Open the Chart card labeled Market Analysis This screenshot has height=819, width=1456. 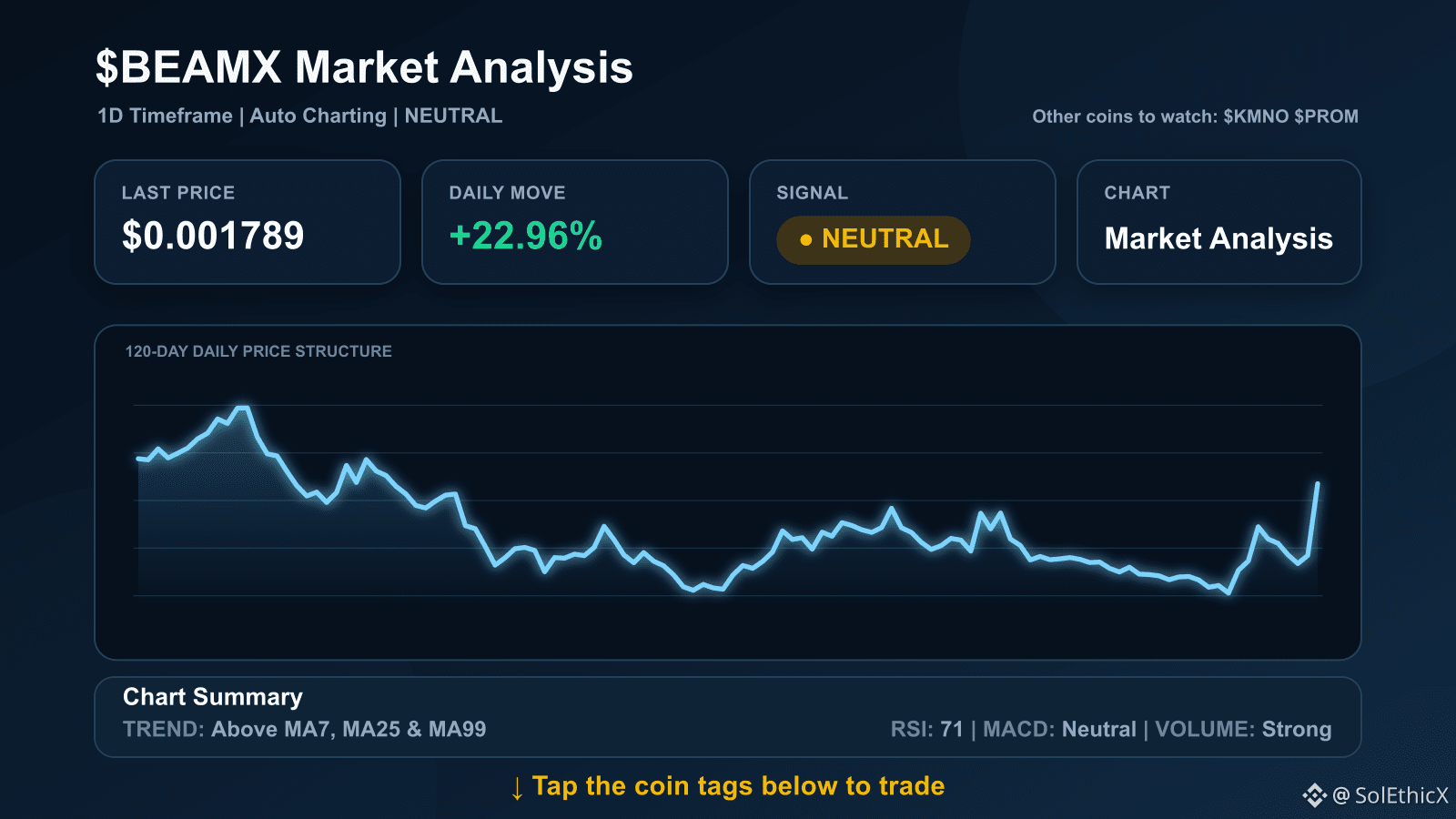click(1219, 222)
